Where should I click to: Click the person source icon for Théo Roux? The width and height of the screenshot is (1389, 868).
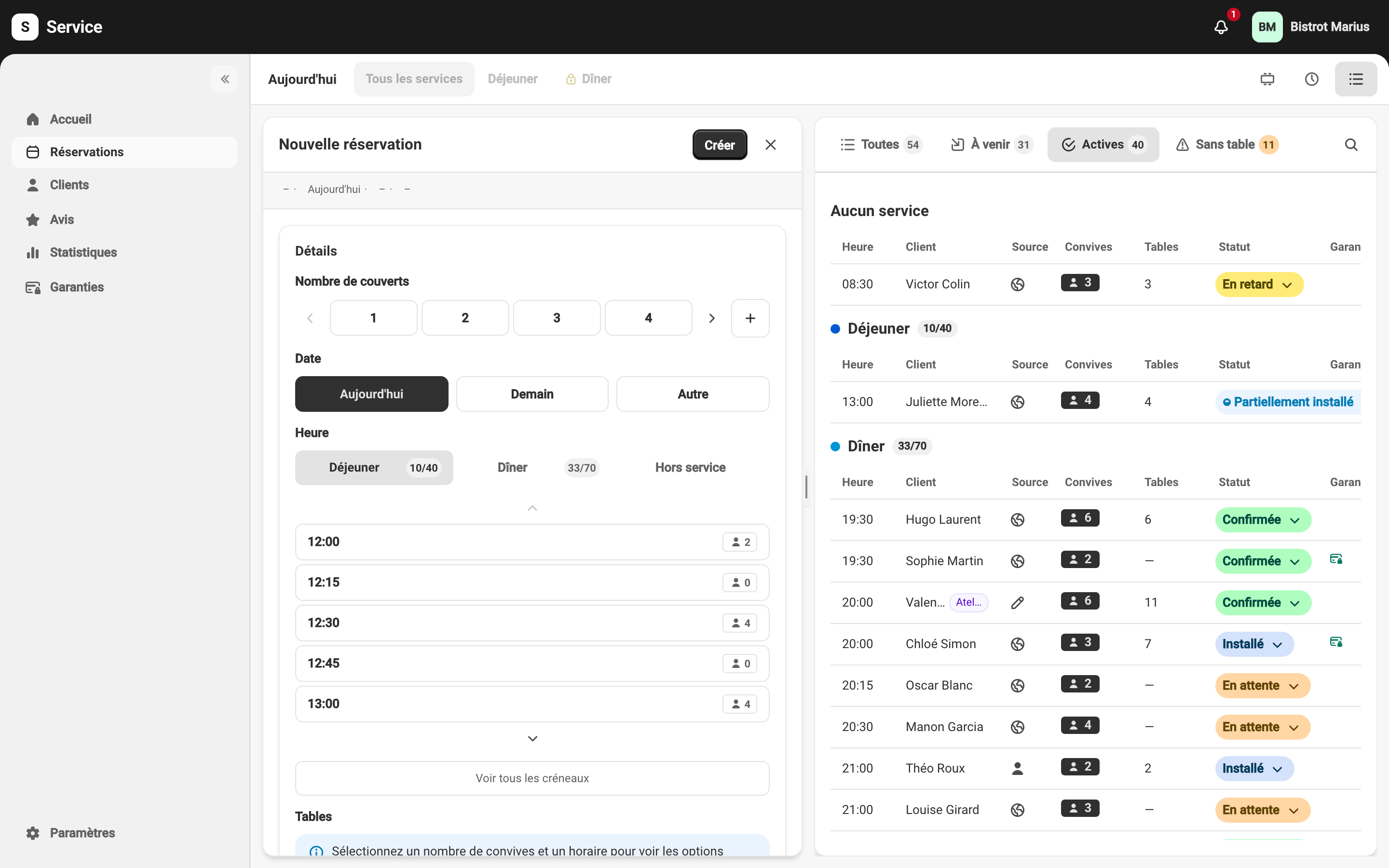[1018, 768]
